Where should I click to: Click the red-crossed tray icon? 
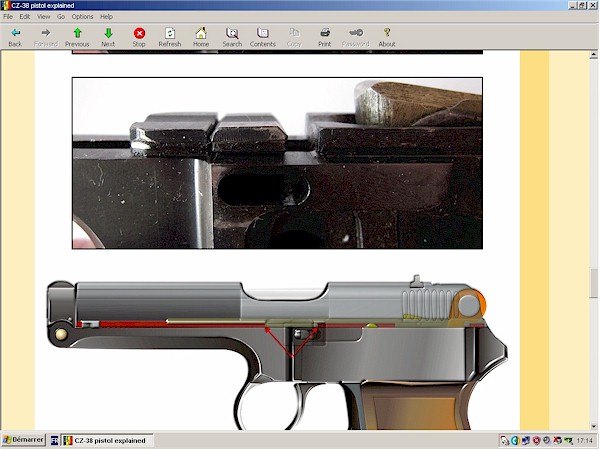point(558,440)
